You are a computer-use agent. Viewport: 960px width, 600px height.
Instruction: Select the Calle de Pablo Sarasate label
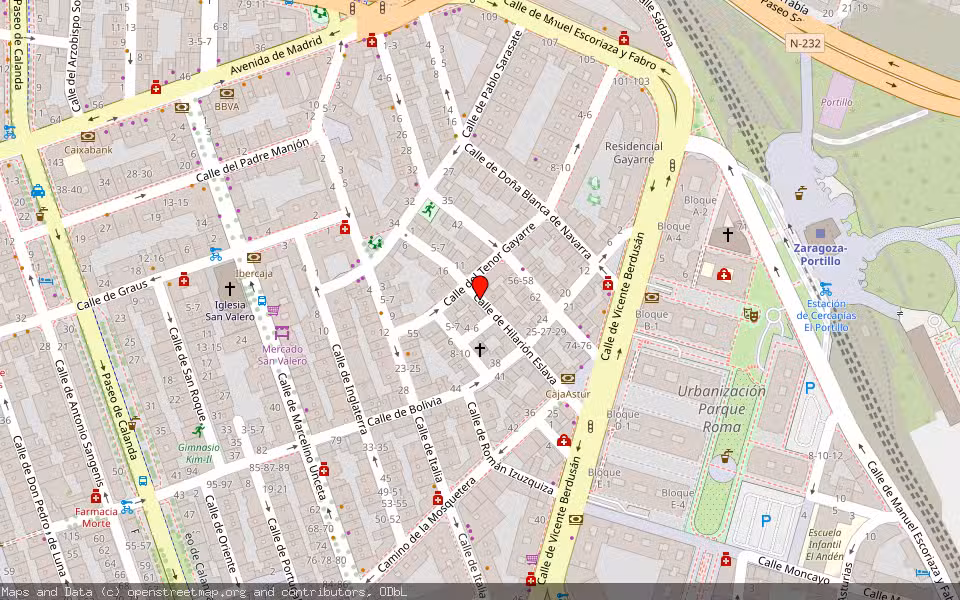[x=492, y=84]
